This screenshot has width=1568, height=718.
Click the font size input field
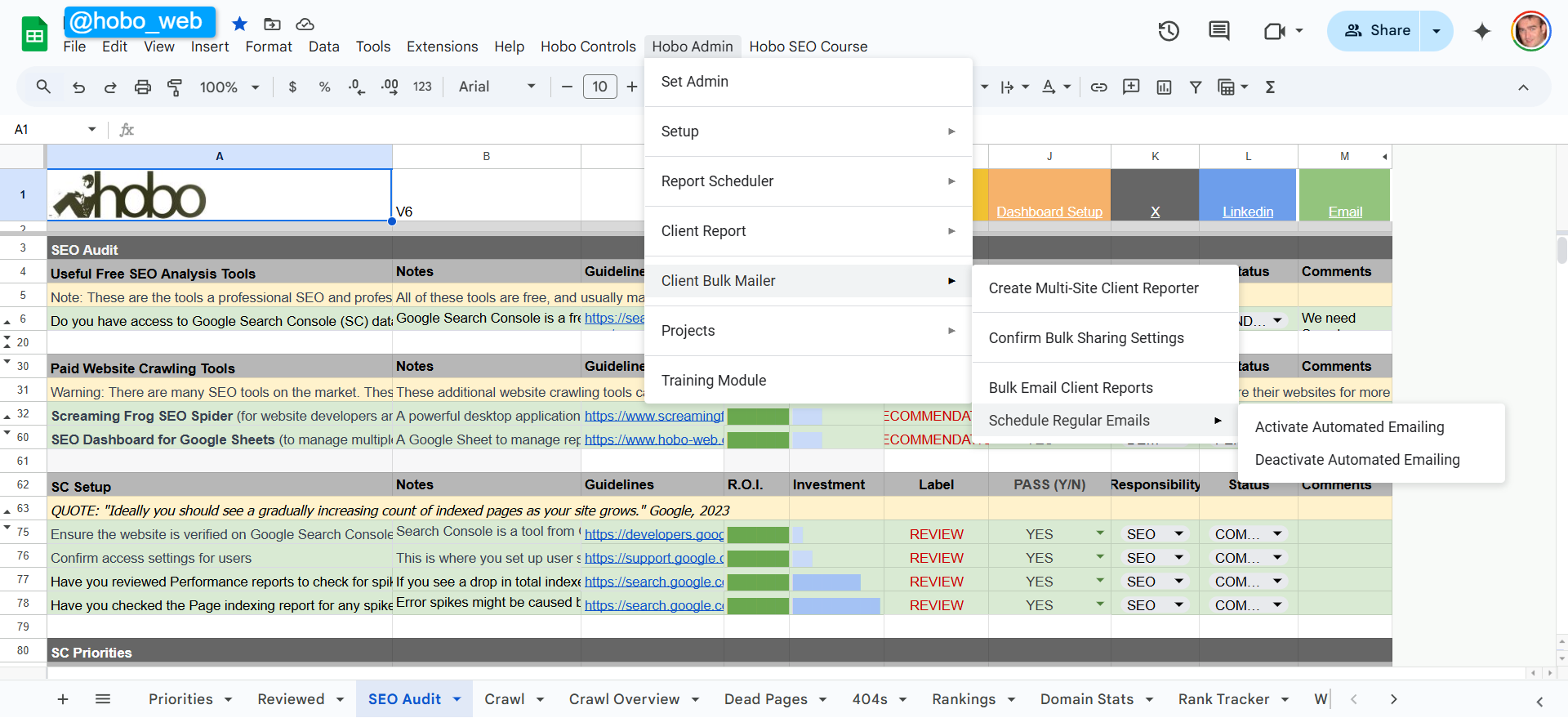pos(600,87)
